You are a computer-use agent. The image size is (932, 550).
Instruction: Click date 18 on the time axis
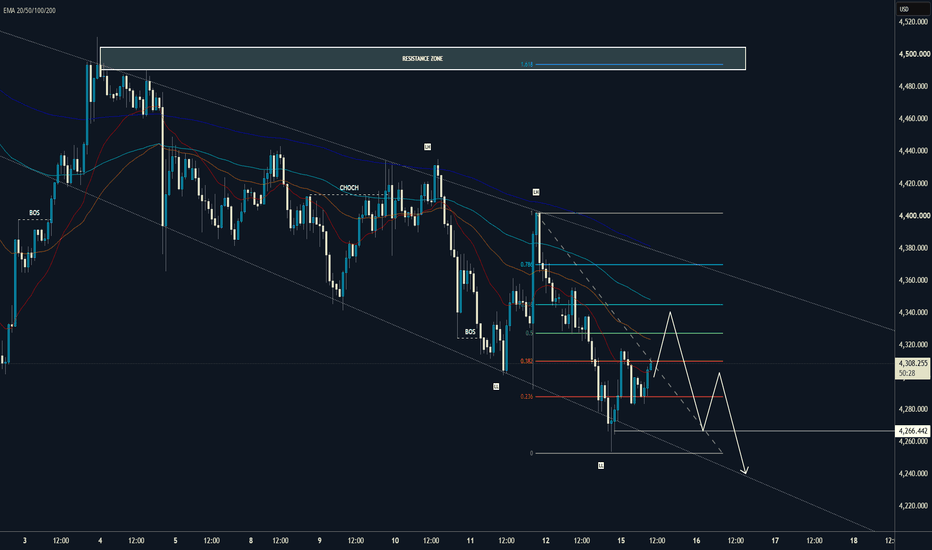pyautogui.click(x=854, y=540)
